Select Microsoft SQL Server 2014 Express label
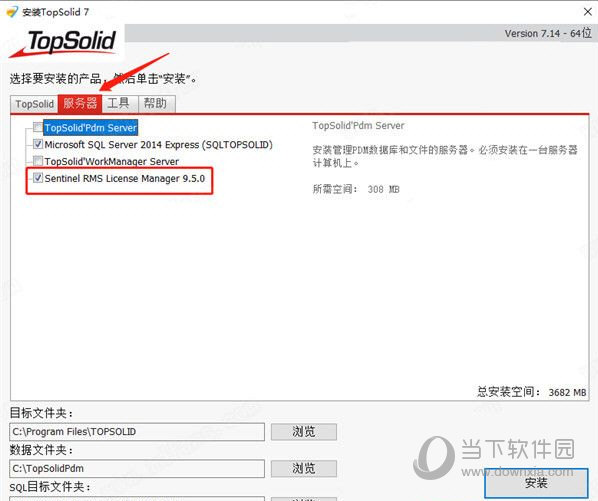Viewport: 598px width, 501px height. coord(159,145)
